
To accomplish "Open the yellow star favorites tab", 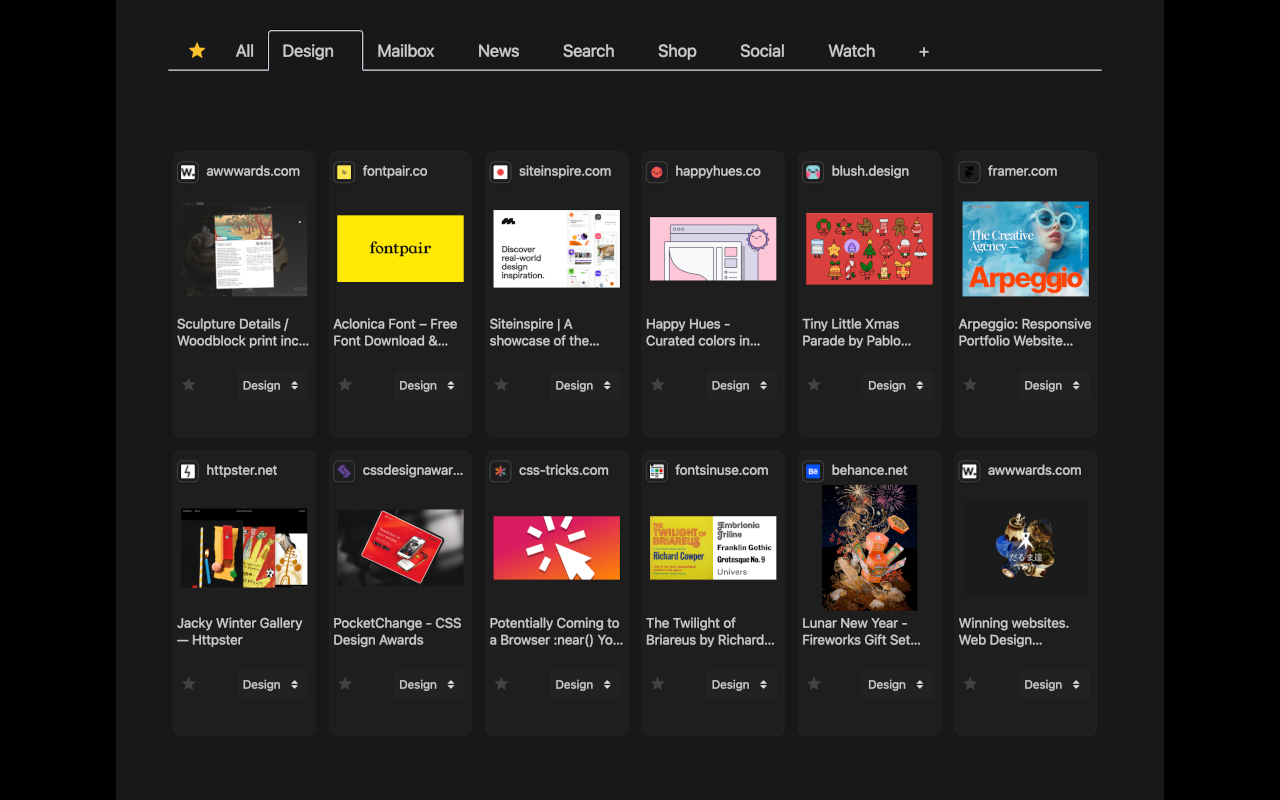I will coord(197,51).
